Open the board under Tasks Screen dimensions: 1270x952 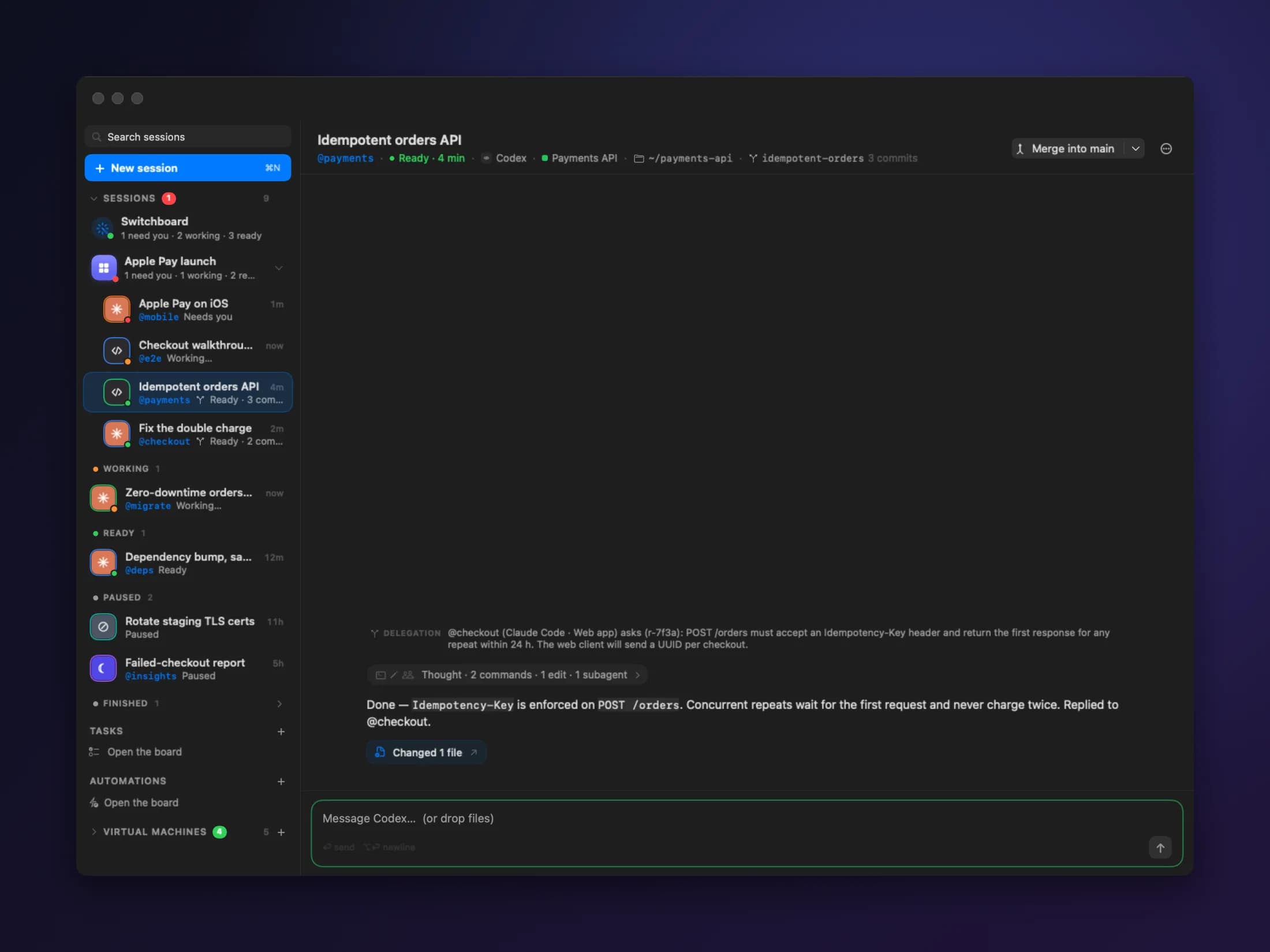point(144,752)
